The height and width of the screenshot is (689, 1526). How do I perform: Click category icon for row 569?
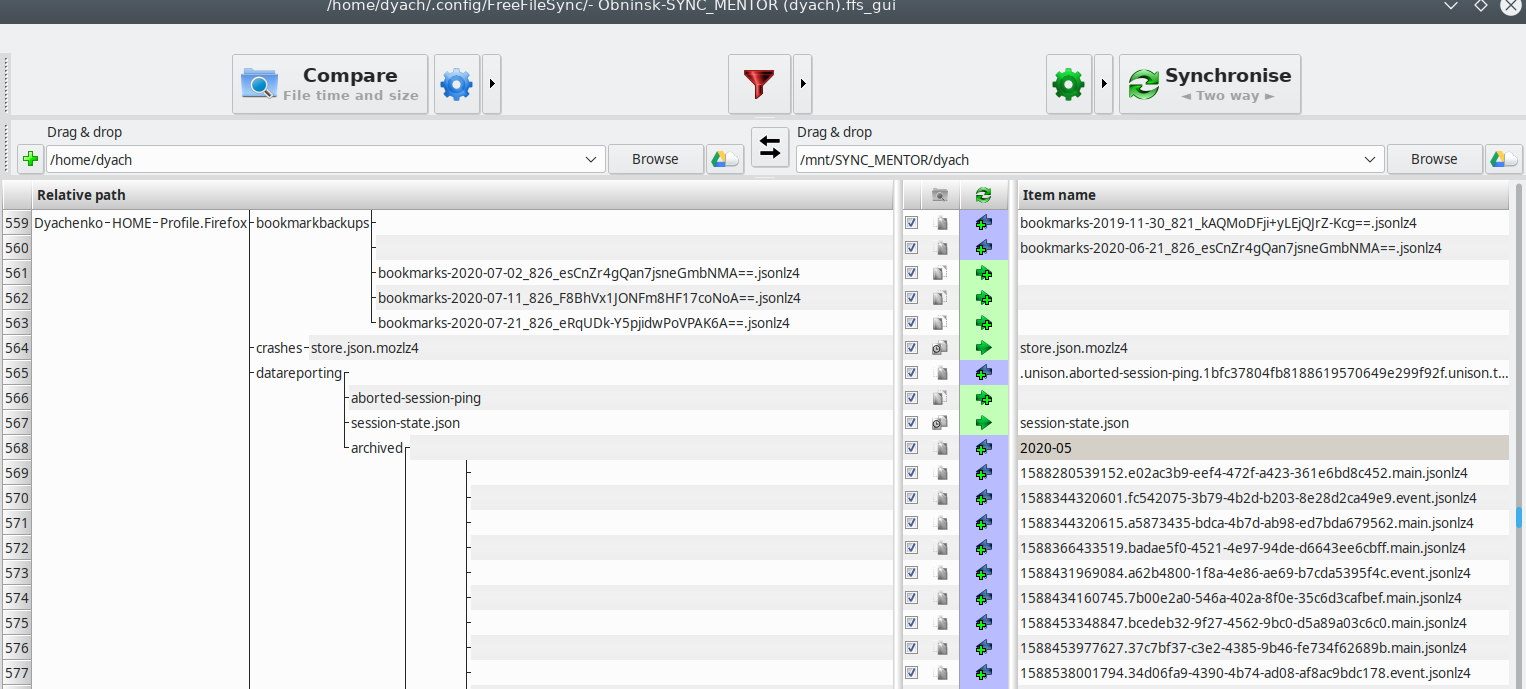[940, 473]
